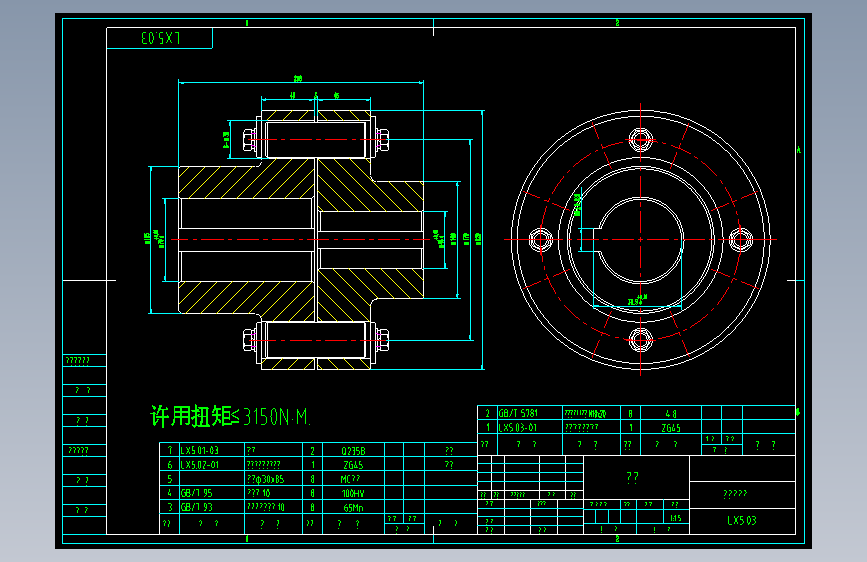
Task: Click the torque note ending in 3150N·M
Action: click(x=230, y=416)
